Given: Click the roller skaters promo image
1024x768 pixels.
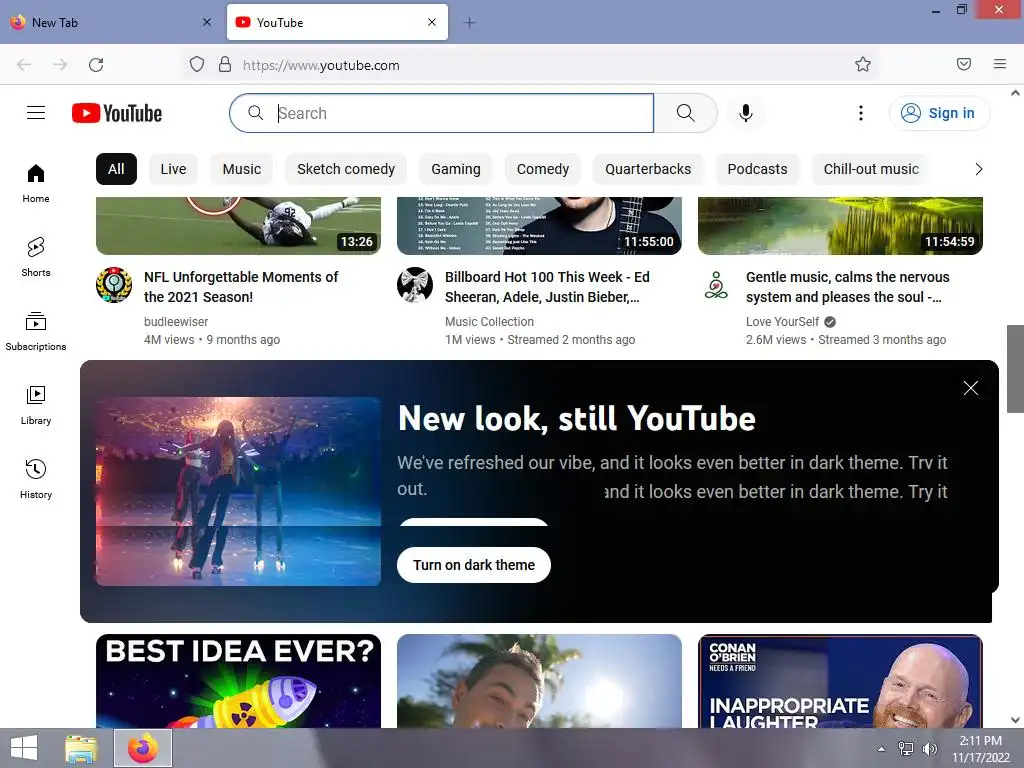Looking at the screenshot, I should point(238,491).
